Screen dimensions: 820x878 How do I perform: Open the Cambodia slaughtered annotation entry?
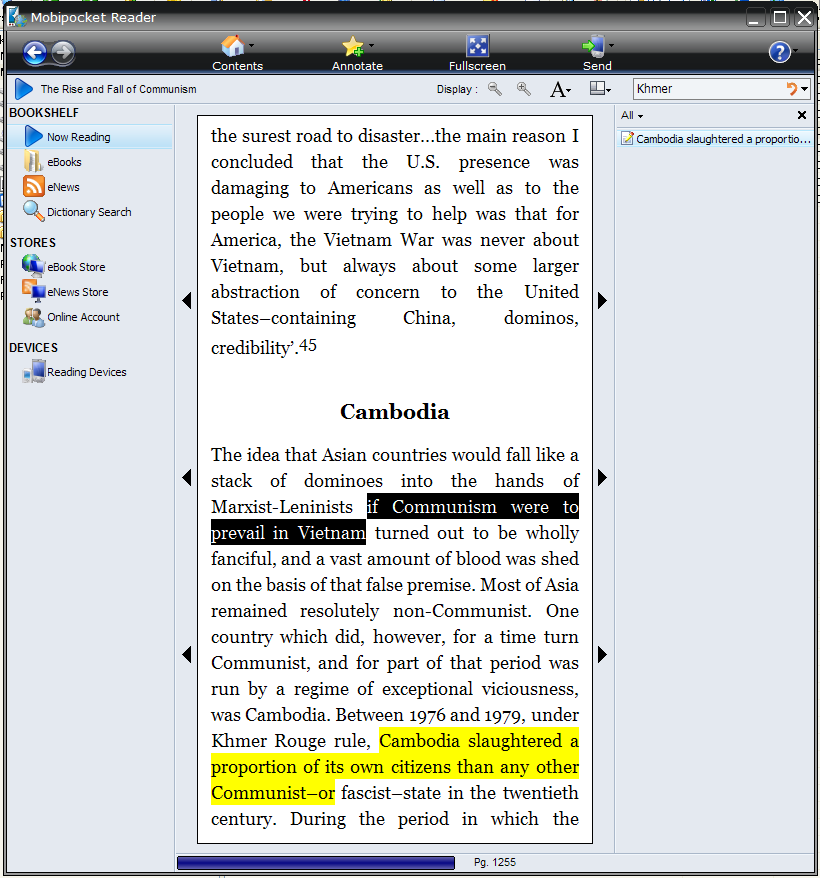coord(716,139)
